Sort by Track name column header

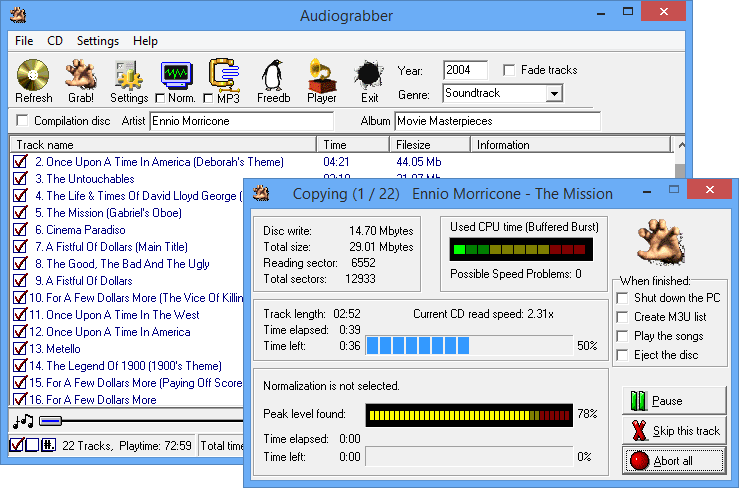click(x=163, y=145)
